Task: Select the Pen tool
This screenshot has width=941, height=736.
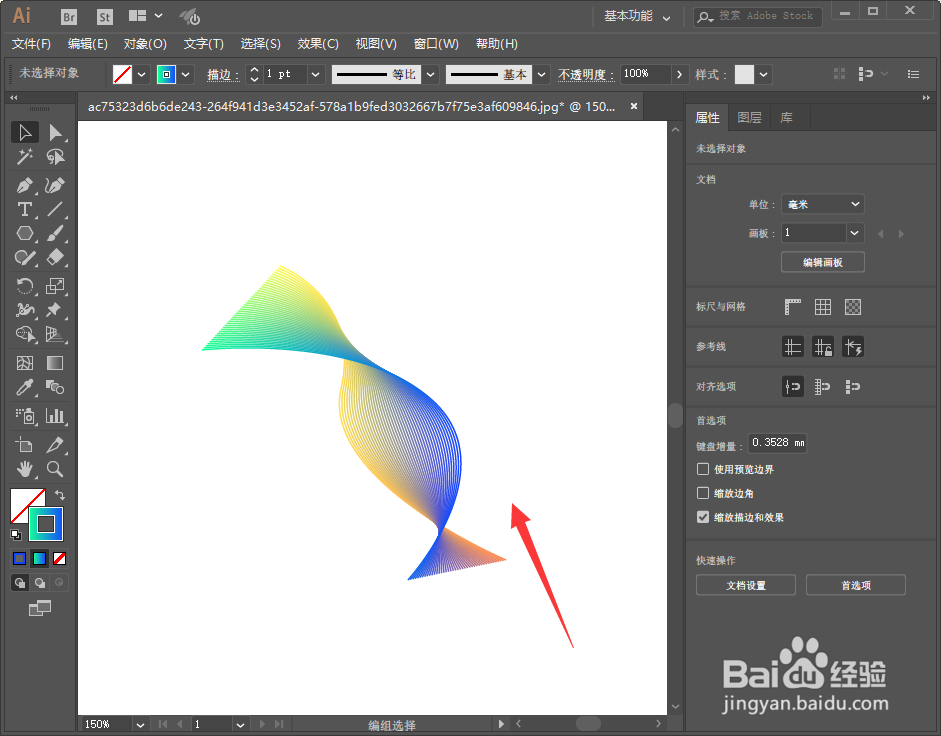Action: [x=25, y=186]
